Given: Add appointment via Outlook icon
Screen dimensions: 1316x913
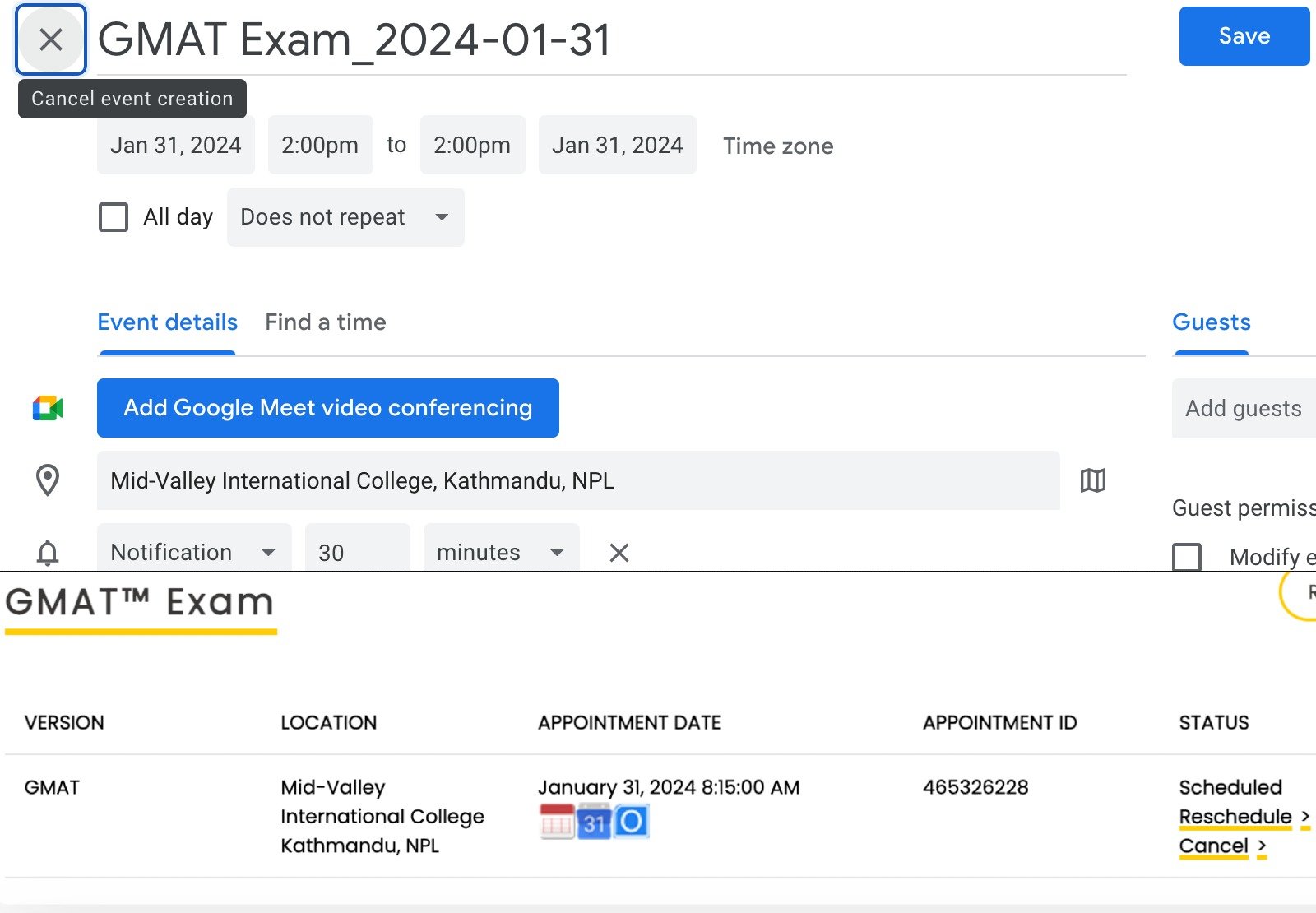Looking at the screenshot, I should pos(632,822).
